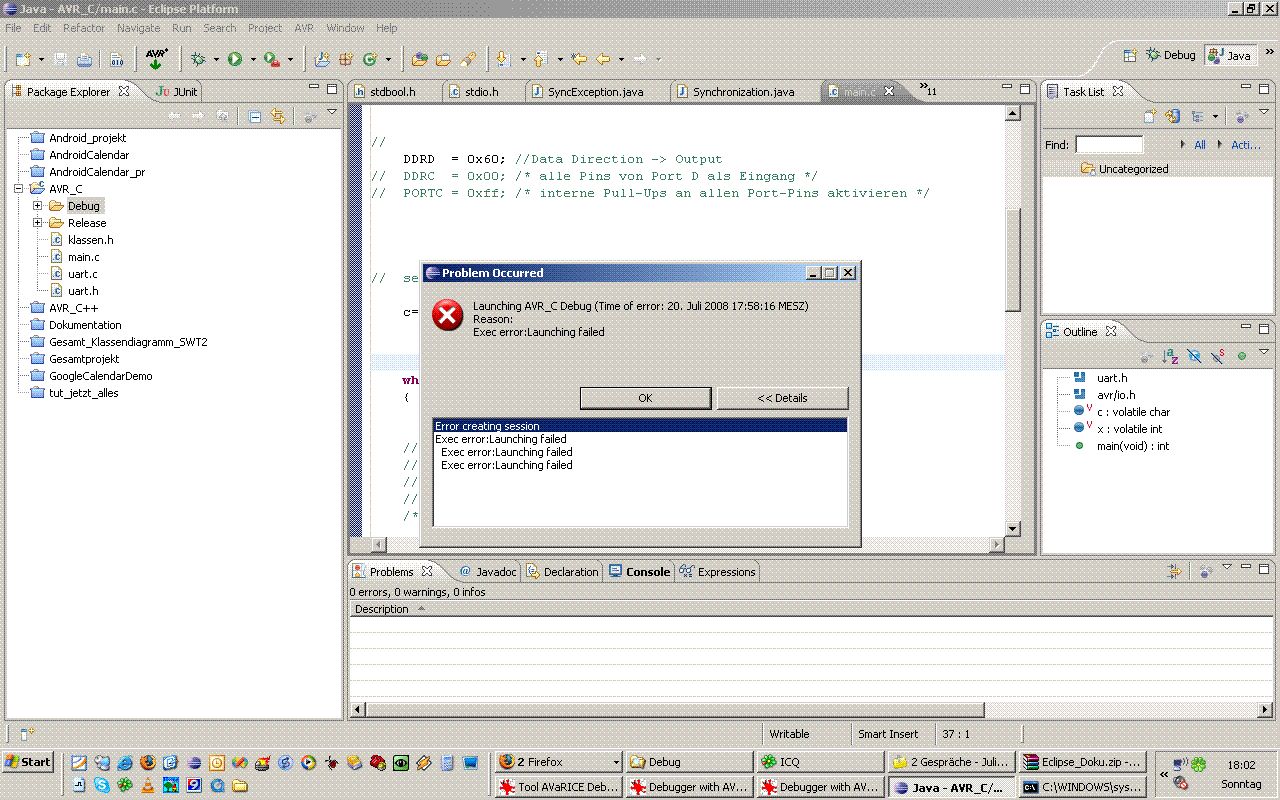Open the Run button dropdown arrow
The height and width of the screenshot is (800, 1280).
(x=252, y=60)
